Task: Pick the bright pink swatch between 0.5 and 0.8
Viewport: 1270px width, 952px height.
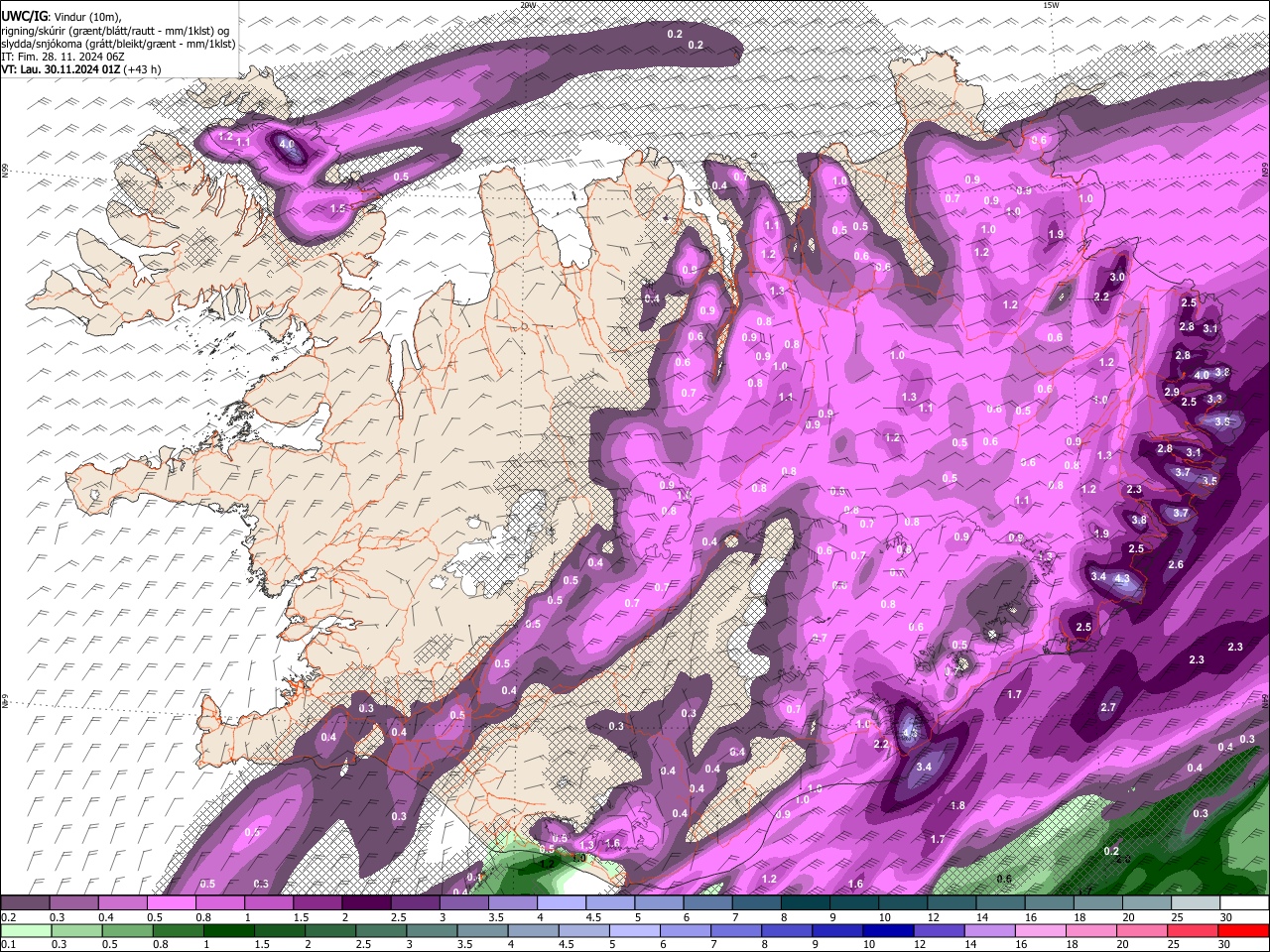Action: 171,903
